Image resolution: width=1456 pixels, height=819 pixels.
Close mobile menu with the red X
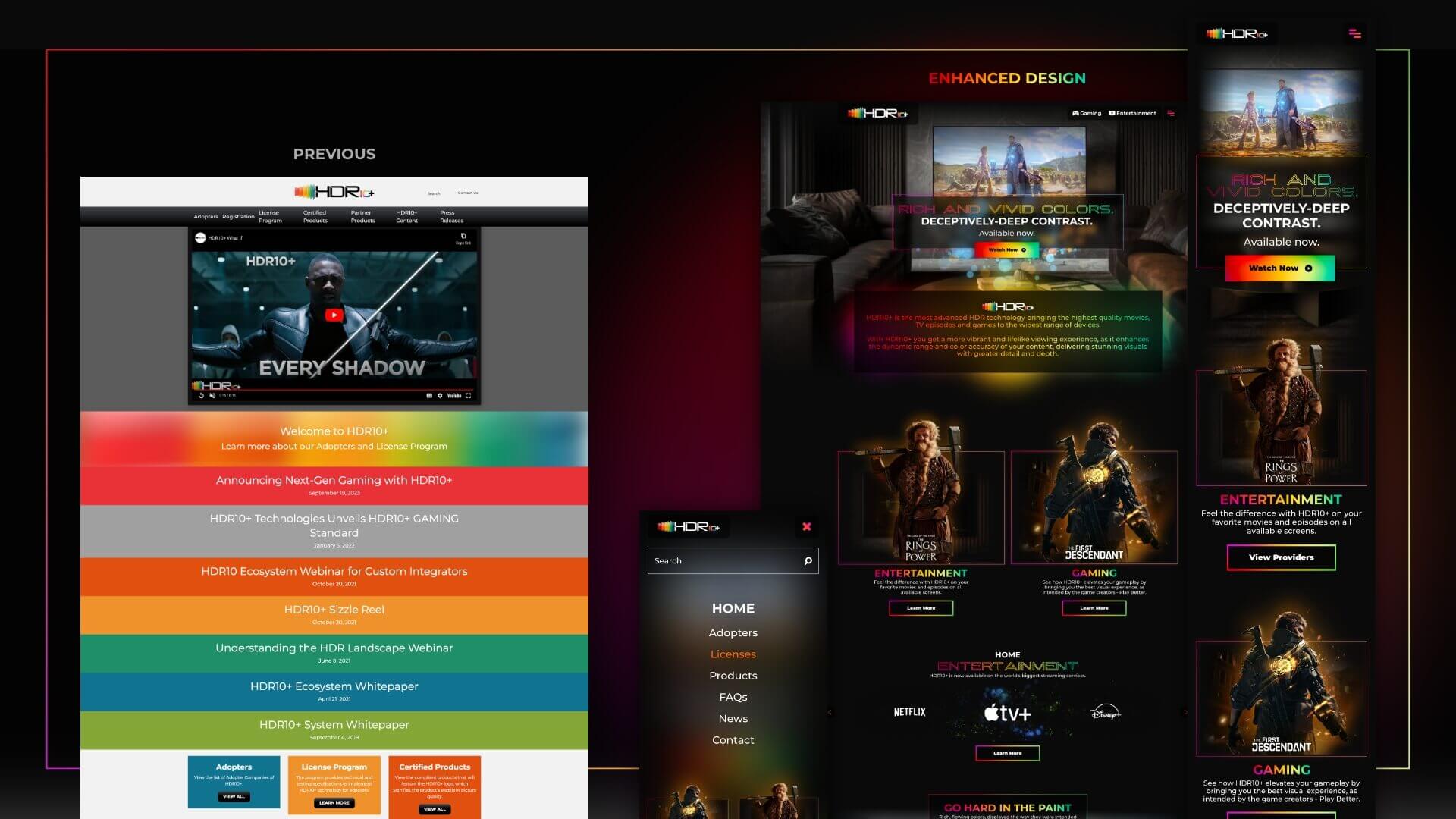[x=806, y=526]
